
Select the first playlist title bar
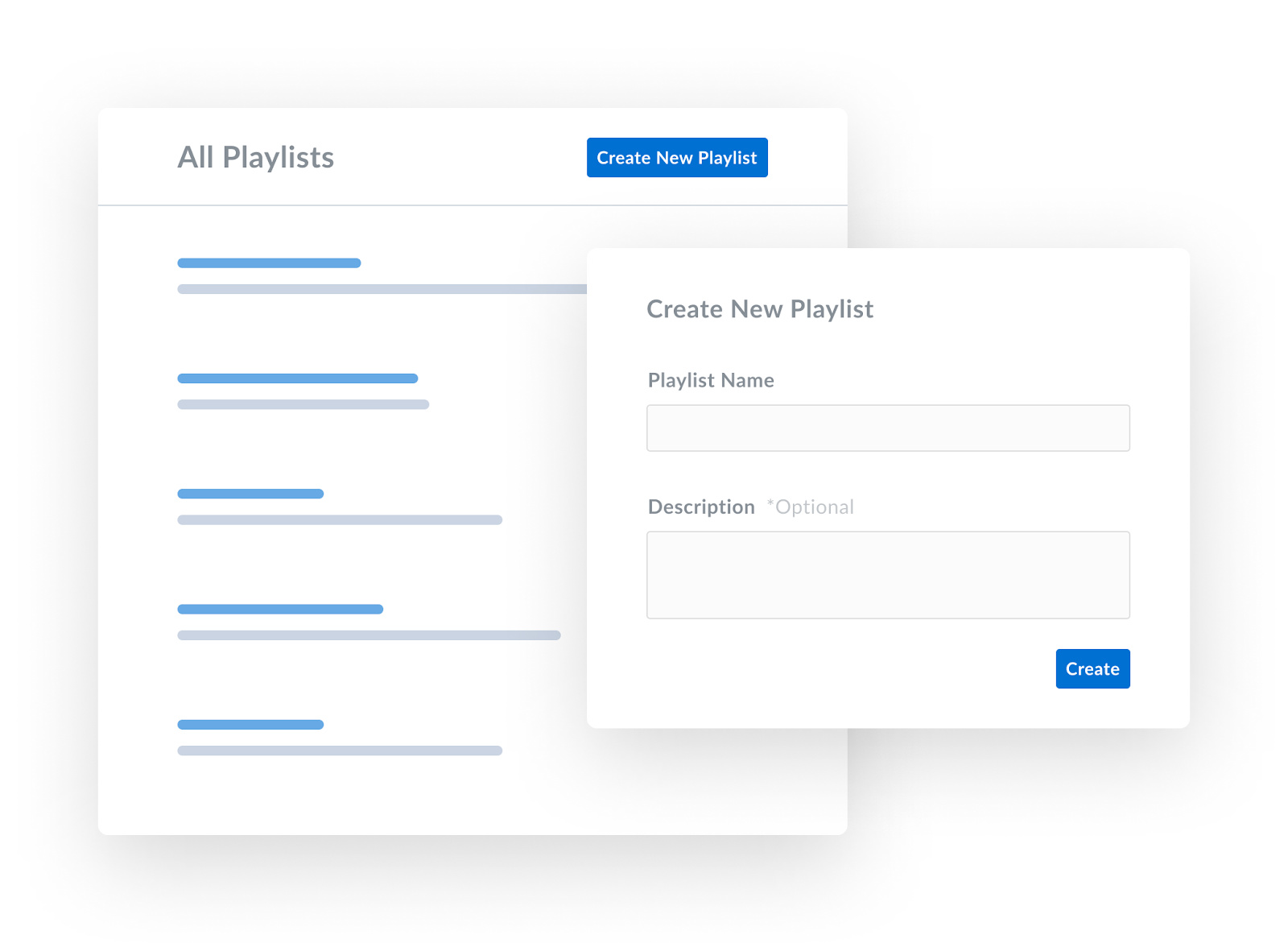point(269,263)
